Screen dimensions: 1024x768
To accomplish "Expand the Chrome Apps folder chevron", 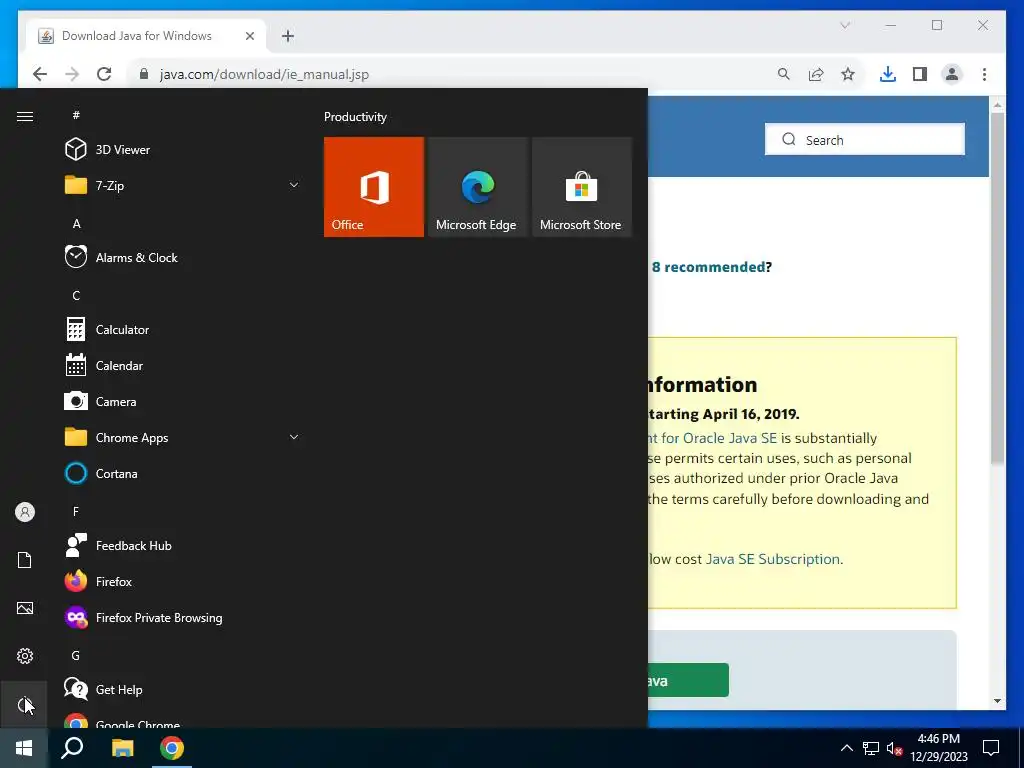I will 294,438.
